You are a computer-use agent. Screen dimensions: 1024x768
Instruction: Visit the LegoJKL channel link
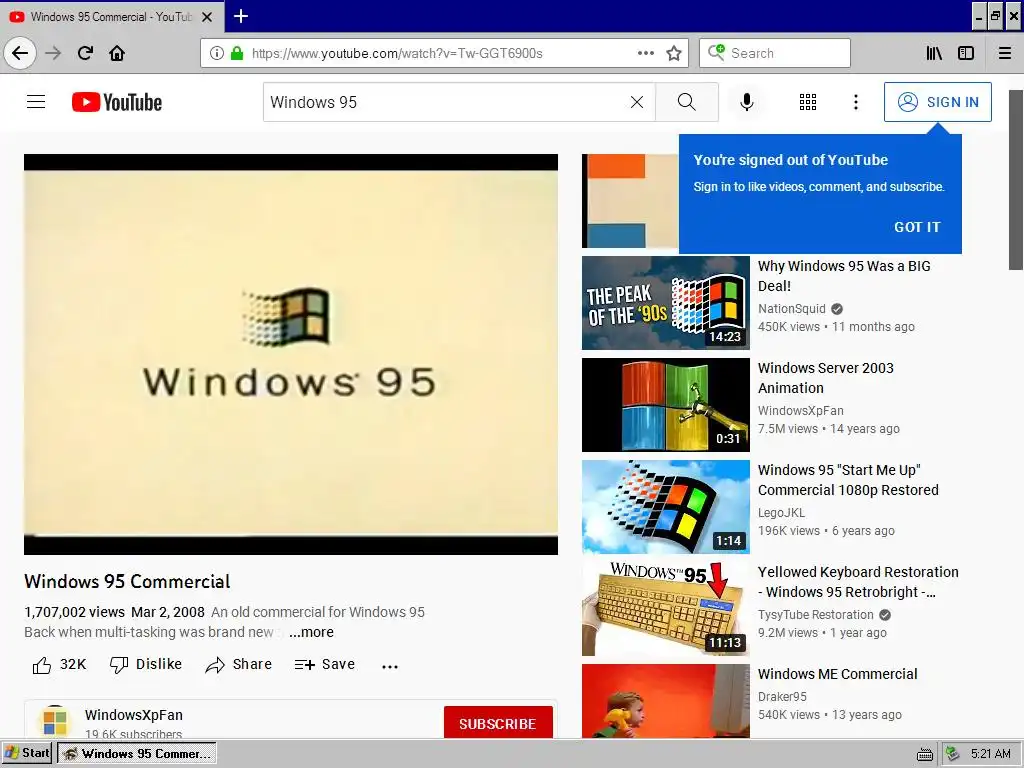point(781,513)
